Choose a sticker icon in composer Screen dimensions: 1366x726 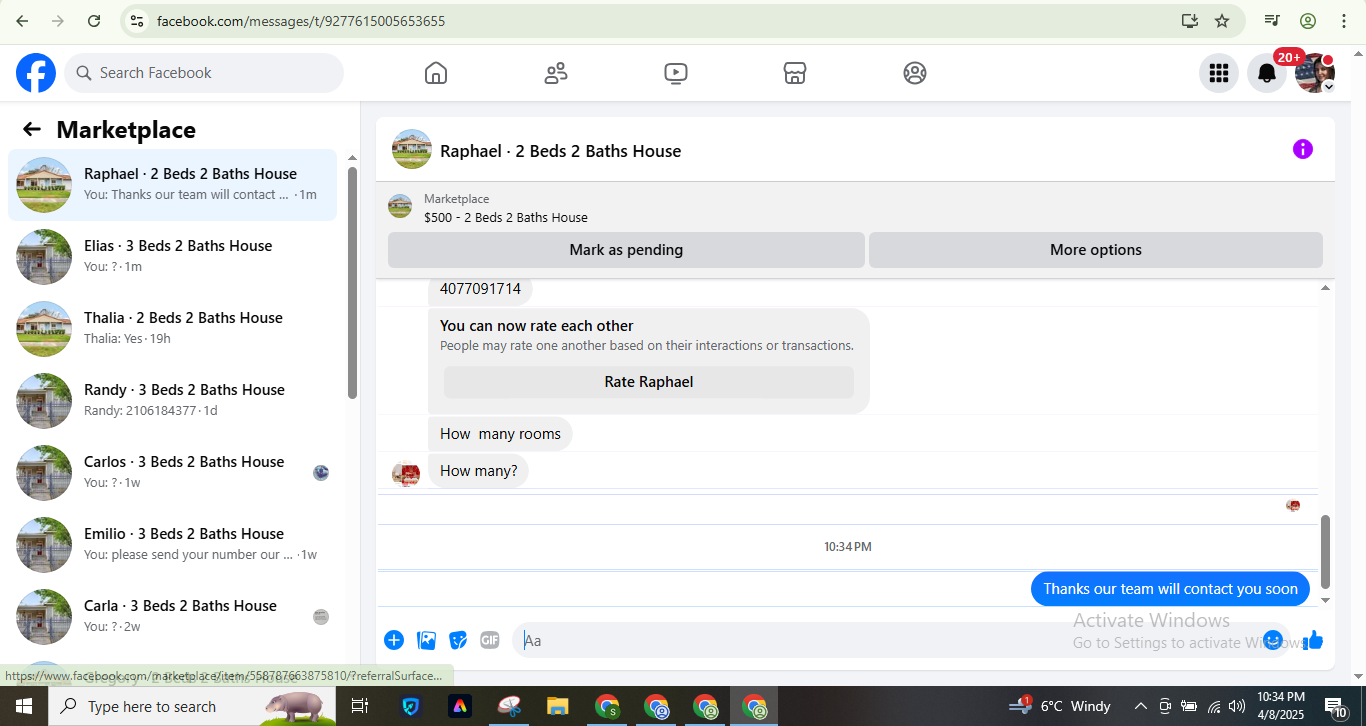458,640
